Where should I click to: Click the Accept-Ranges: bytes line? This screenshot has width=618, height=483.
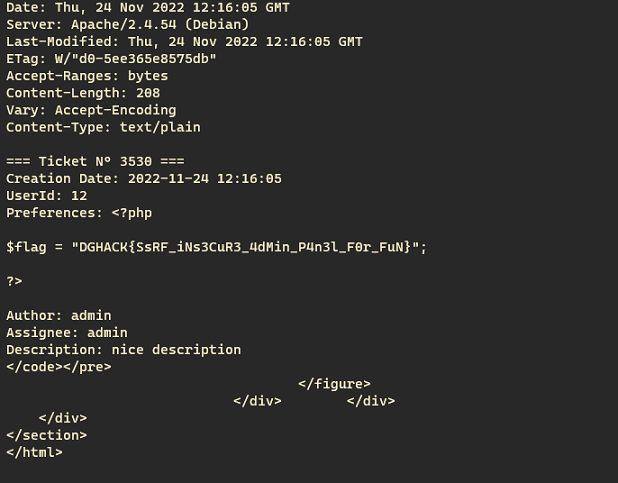(x=87, y=76)
